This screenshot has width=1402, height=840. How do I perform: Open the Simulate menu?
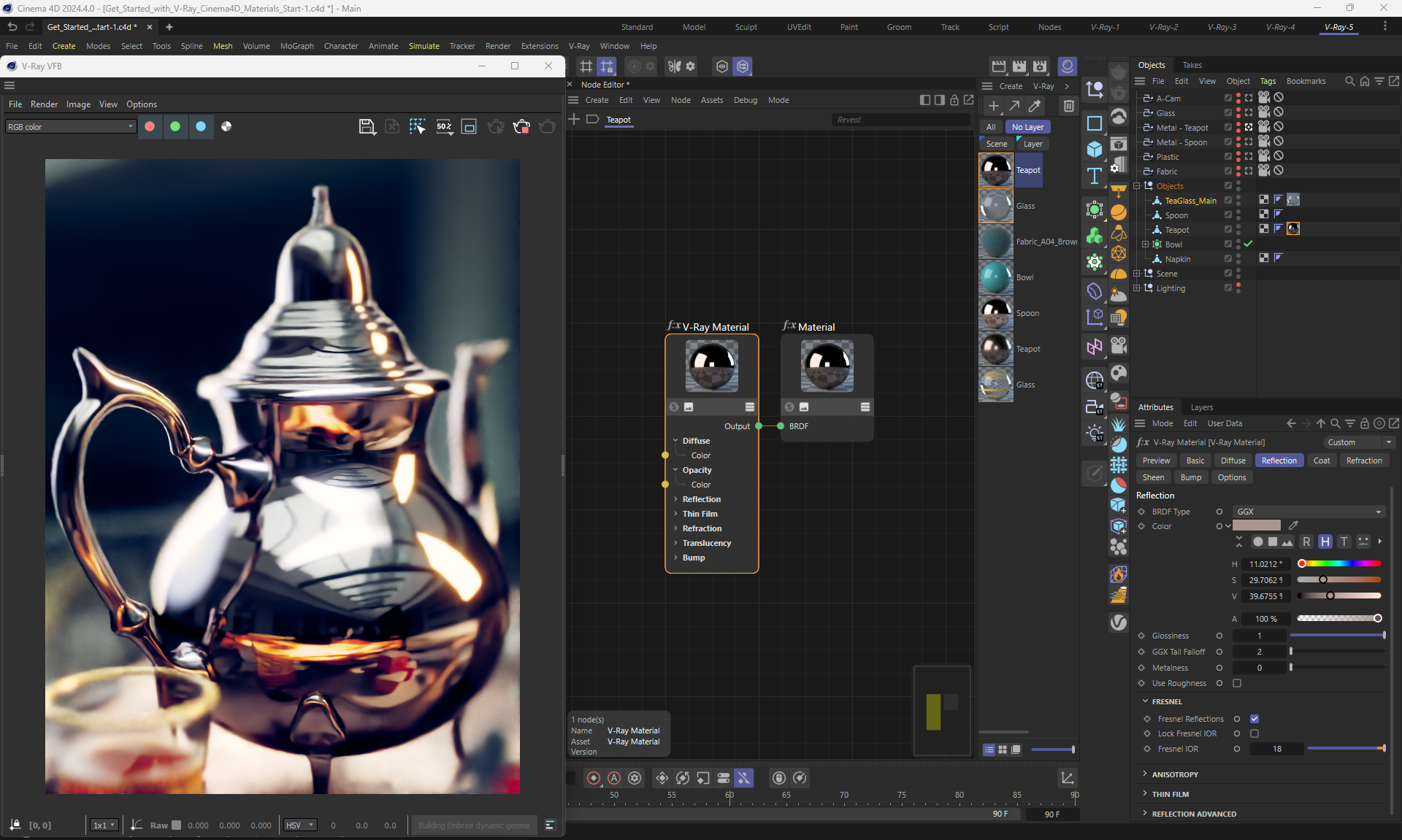tap(424, 46)
